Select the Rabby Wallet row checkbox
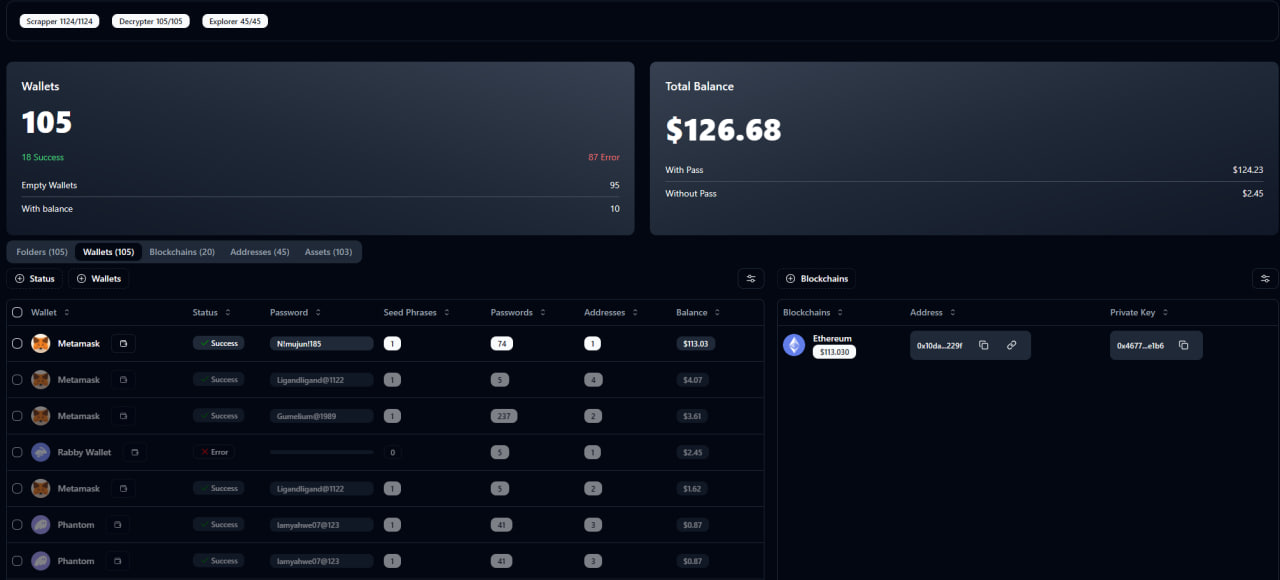This screenshot has width=1280, height=580. [x=17, y=452]
